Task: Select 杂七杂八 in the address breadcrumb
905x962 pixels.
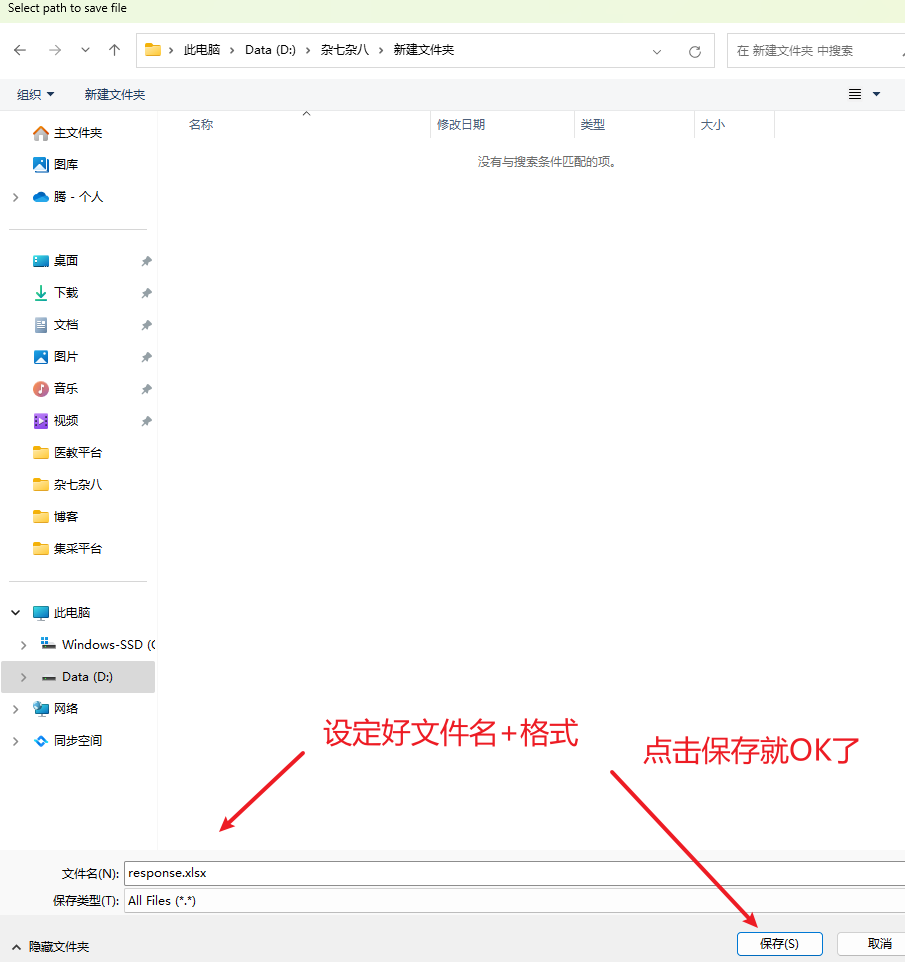Action: [345, 50]
